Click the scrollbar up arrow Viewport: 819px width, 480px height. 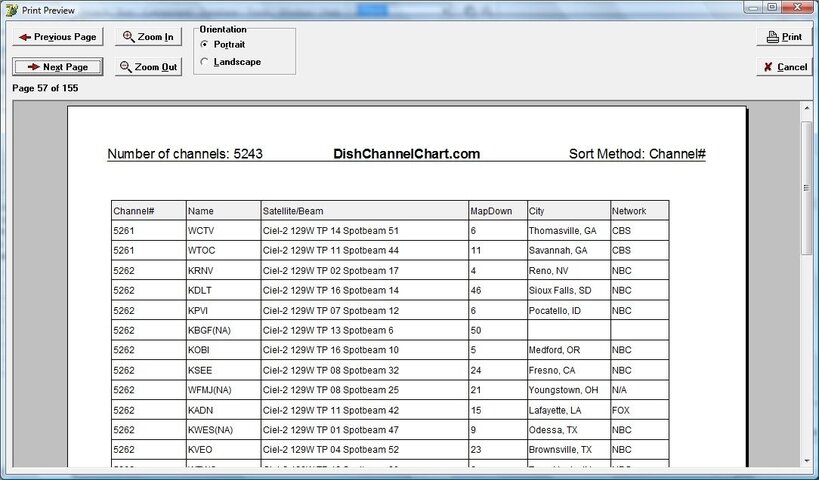806,109
